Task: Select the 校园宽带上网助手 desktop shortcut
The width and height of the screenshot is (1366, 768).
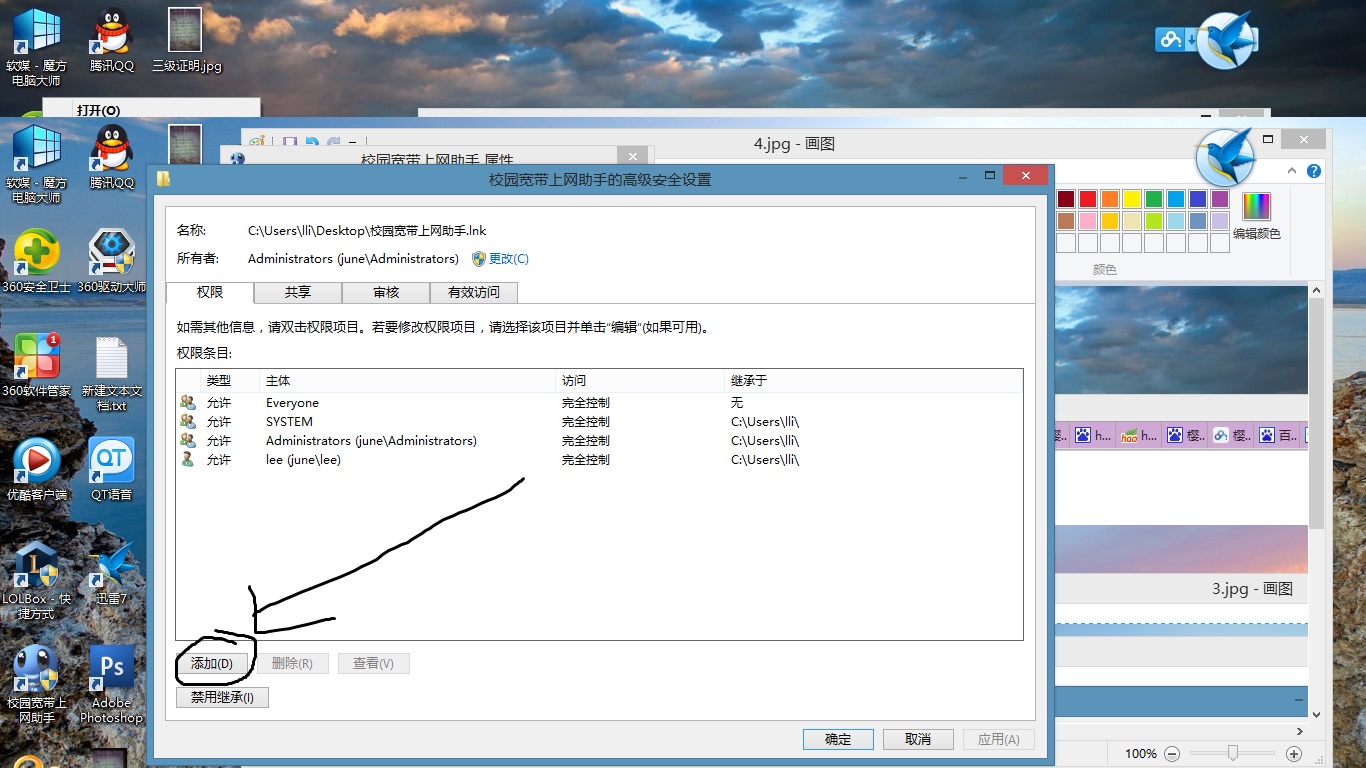Action: point(37,685)
